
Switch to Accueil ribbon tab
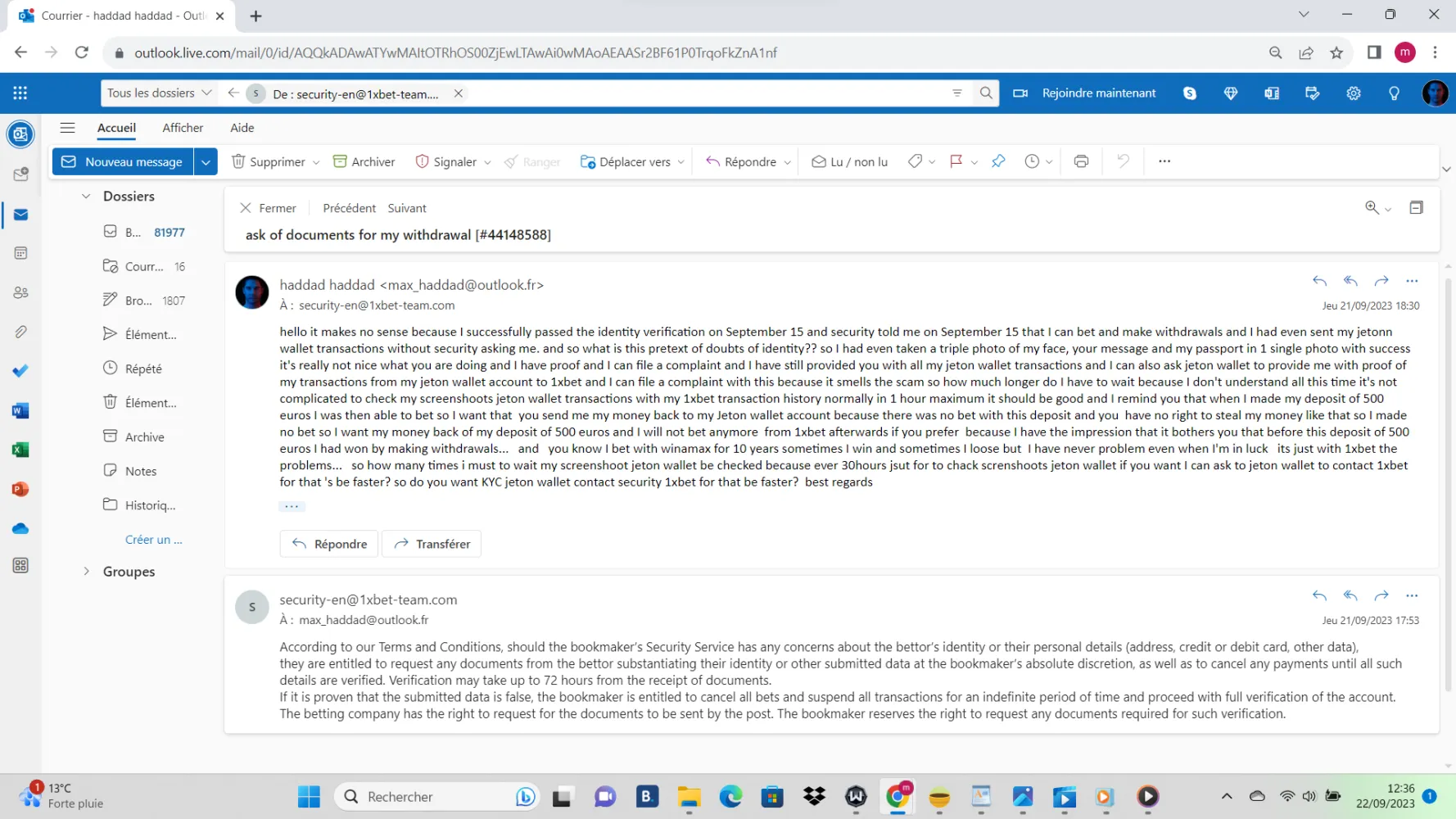[116, 128]
